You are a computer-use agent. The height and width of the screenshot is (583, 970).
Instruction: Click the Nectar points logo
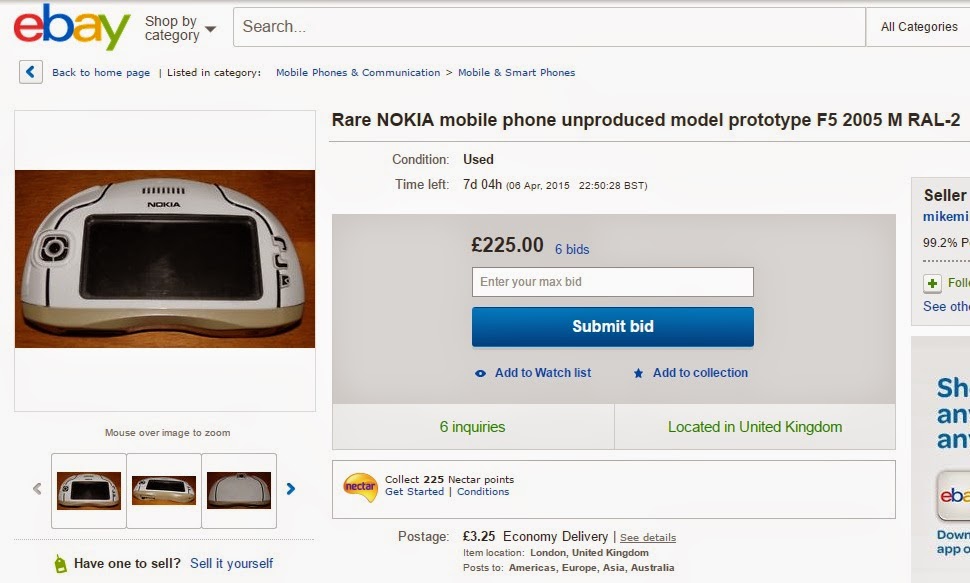point(359,487)
